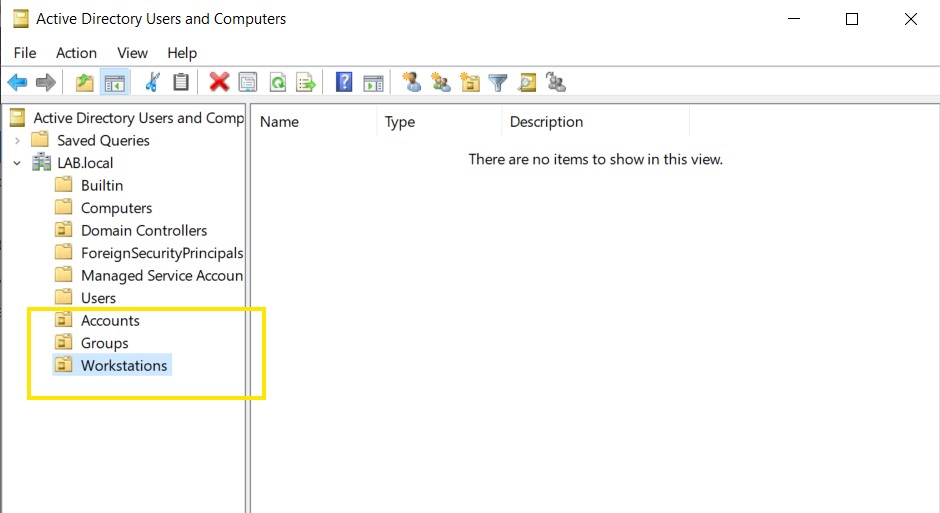Image resolution: width=940 pixels, height=513 pixels.
Task: Open the Help menu
Action: click(x=182, y=53)
